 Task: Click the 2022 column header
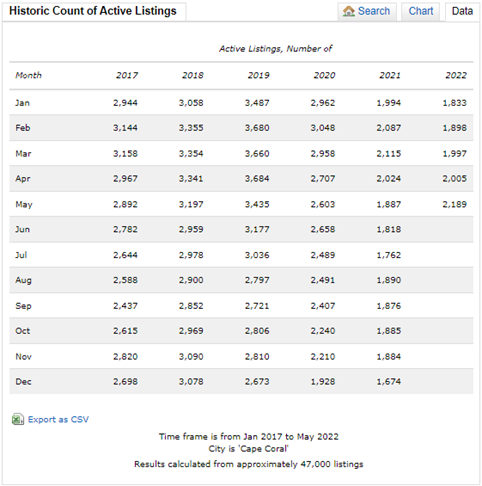[x=456, y=75]
